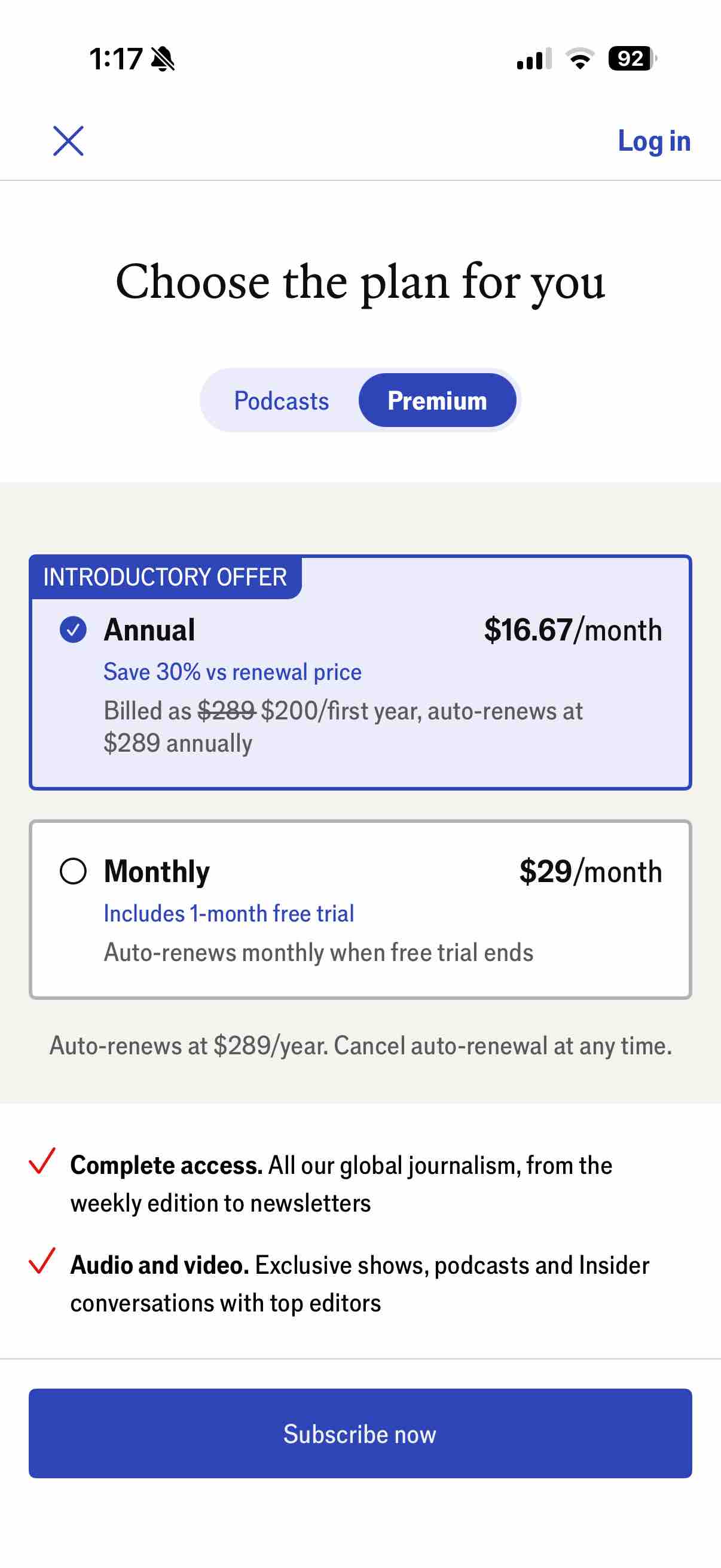The width and height of the screenshot is (721, 1568).
Task: Tap the battery indicator showing 92
Action: point(632,59)
